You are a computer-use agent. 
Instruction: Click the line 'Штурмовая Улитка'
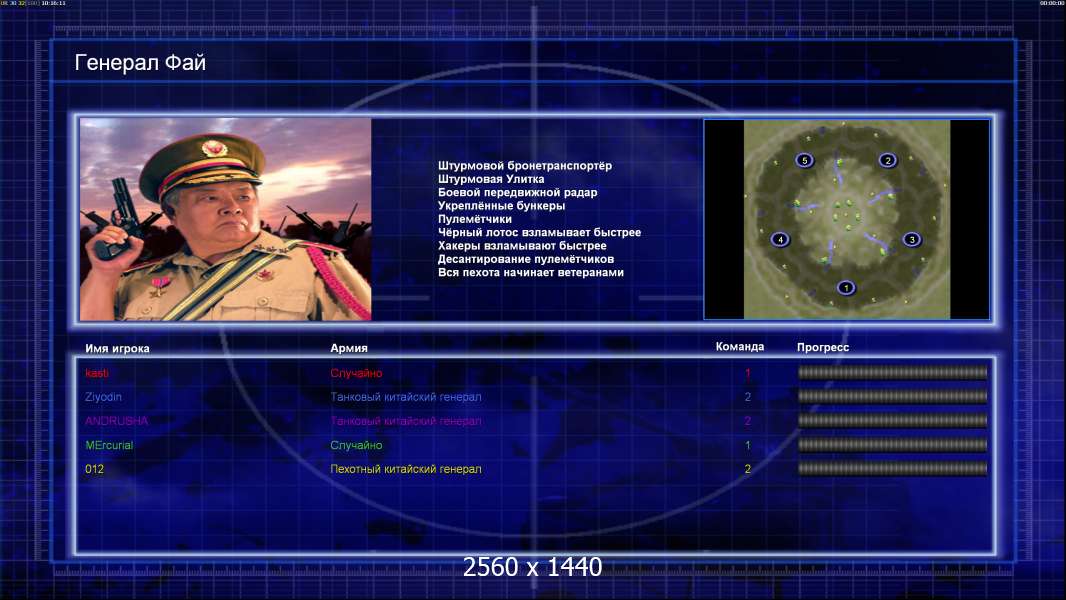tap(491, 179)
